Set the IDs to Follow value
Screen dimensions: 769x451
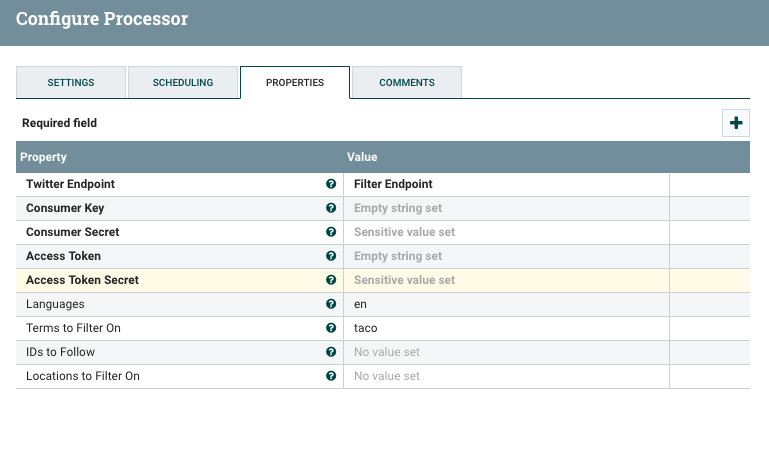point(505,352)
